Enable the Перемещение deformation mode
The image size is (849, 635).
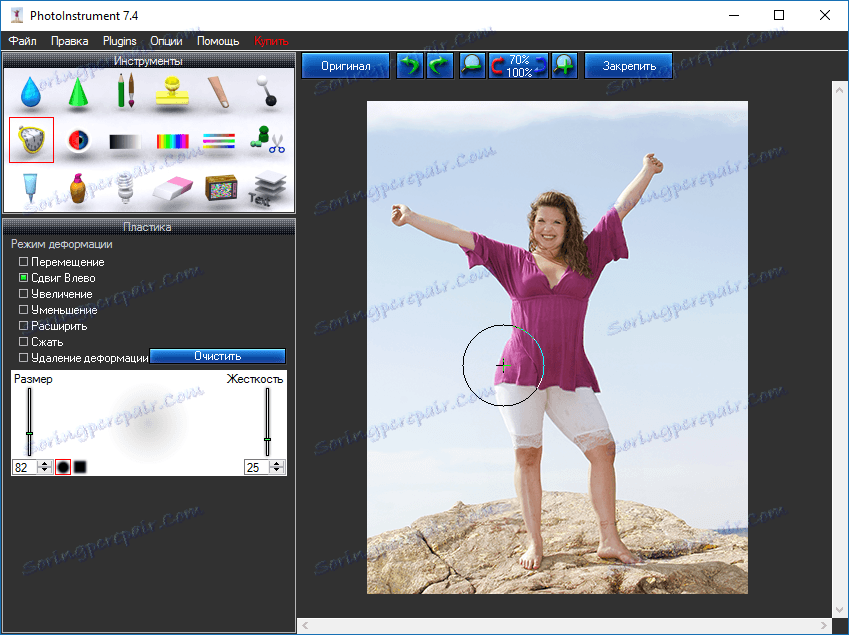[x=22, y=261]
